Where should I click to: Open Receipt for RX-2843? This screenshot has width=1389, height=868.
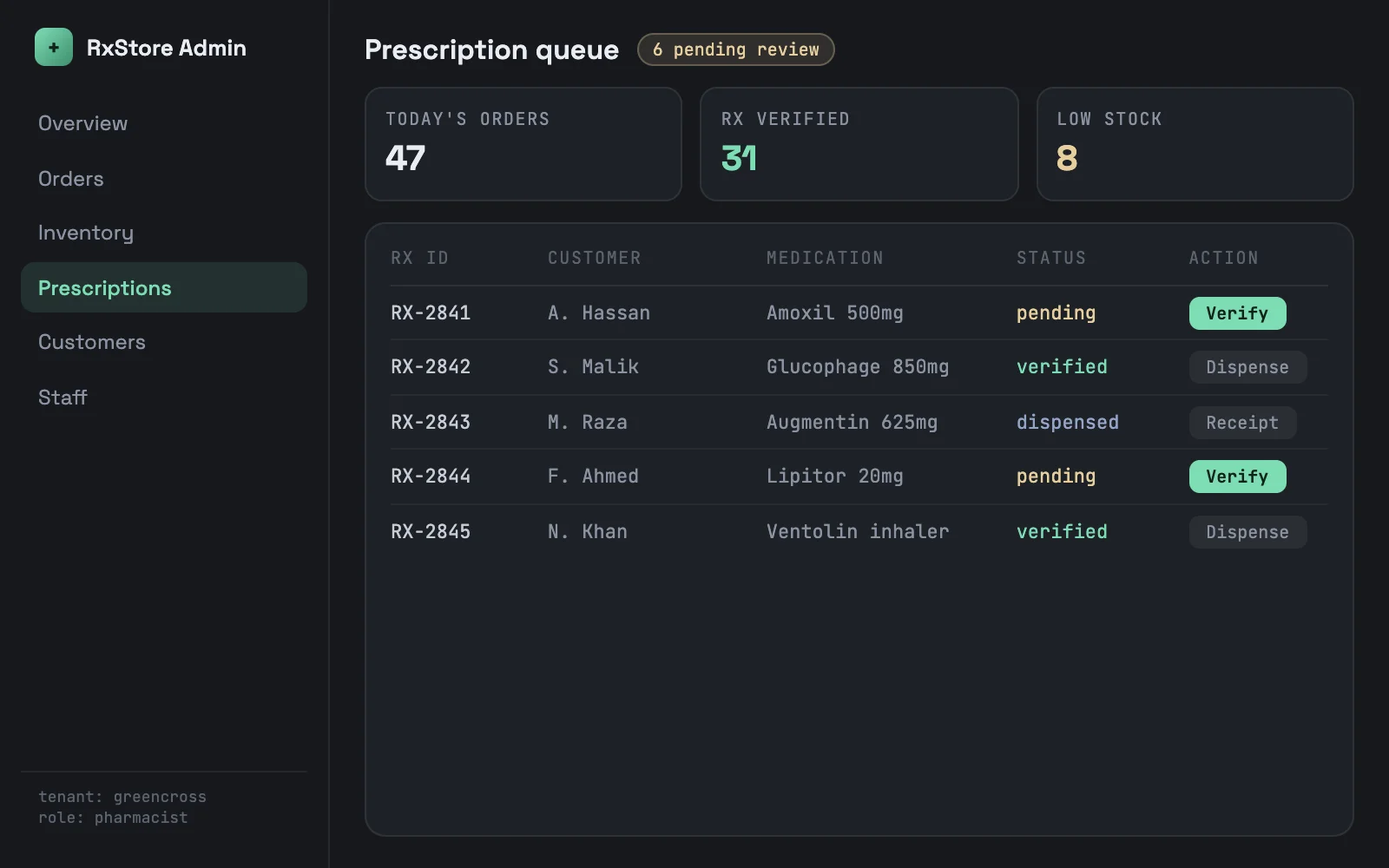point(1242,423)
